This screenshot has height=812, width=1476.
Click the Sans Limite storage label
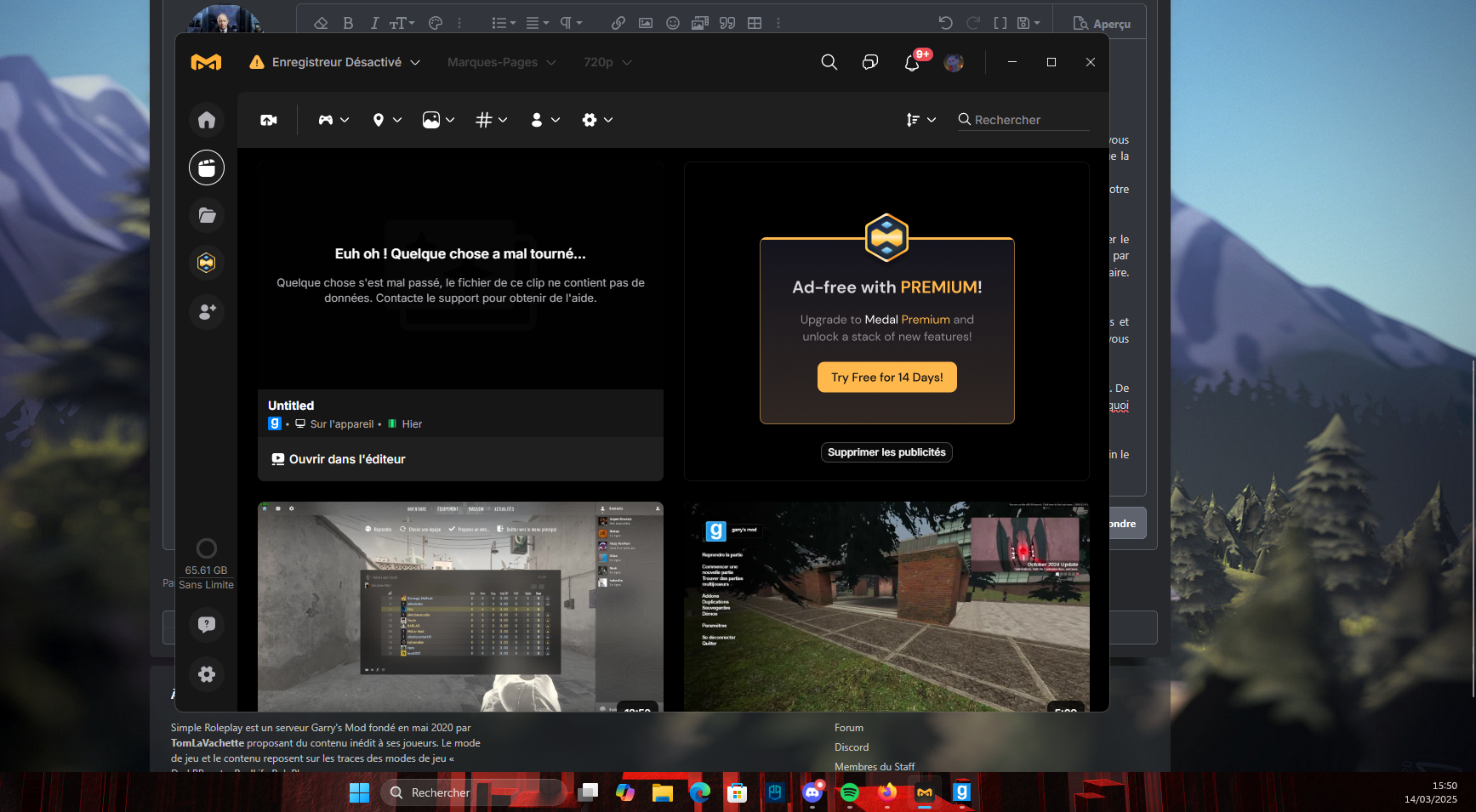(206, 585)
